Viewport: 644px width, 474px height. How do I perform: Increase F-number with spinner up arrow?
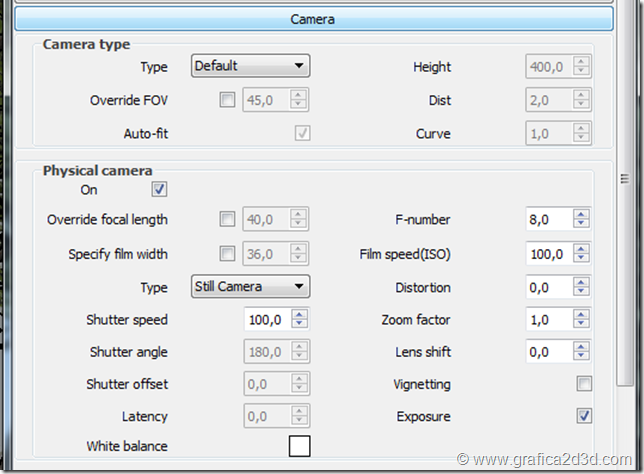(x=582, y=215)
